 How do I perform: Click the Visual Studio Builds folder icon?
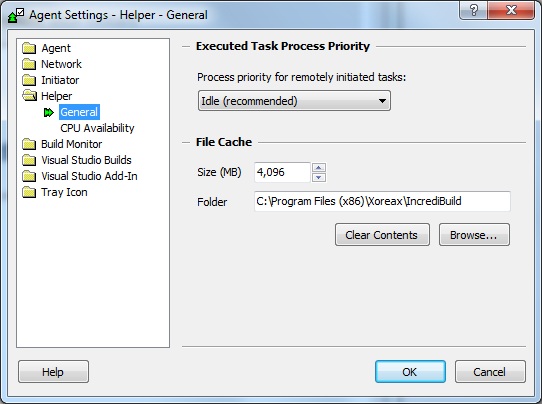(x=29, y=160)
